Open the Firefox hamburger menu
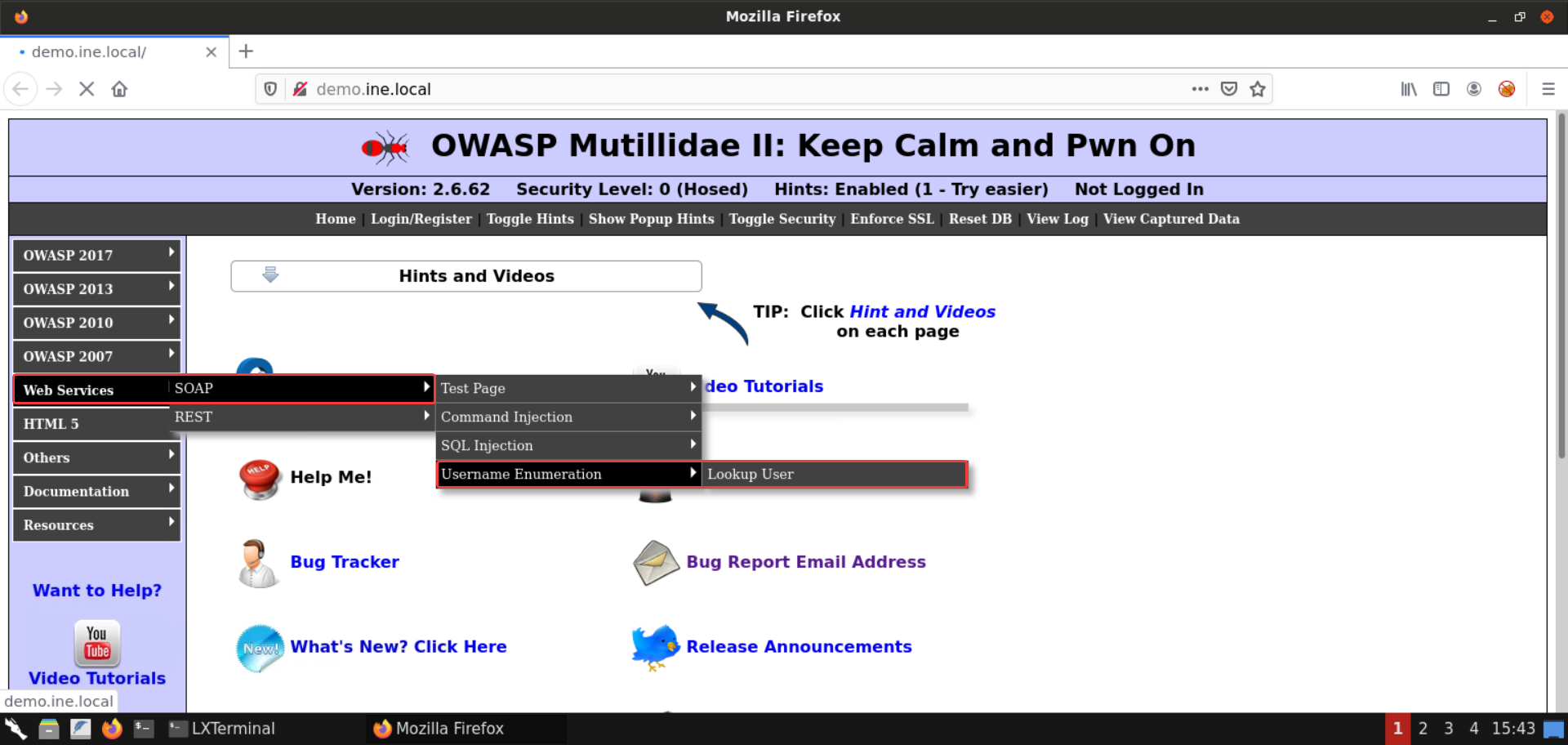The width and height of the screenshot is (1568, 745). [1548, 89]
